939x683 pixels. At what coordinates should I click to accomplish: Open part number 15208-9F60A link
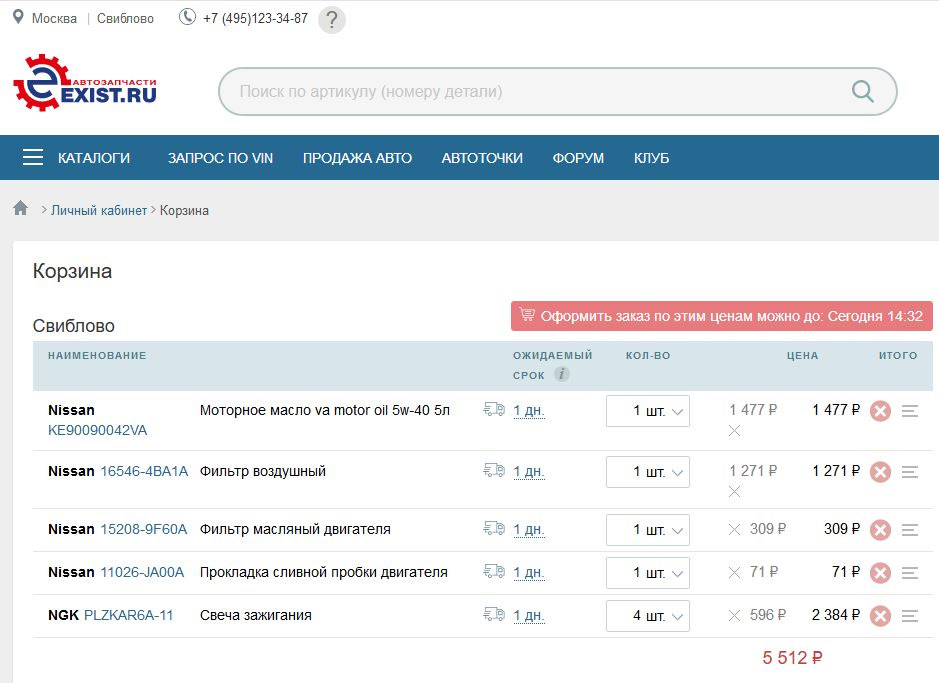tap(144, 529)
